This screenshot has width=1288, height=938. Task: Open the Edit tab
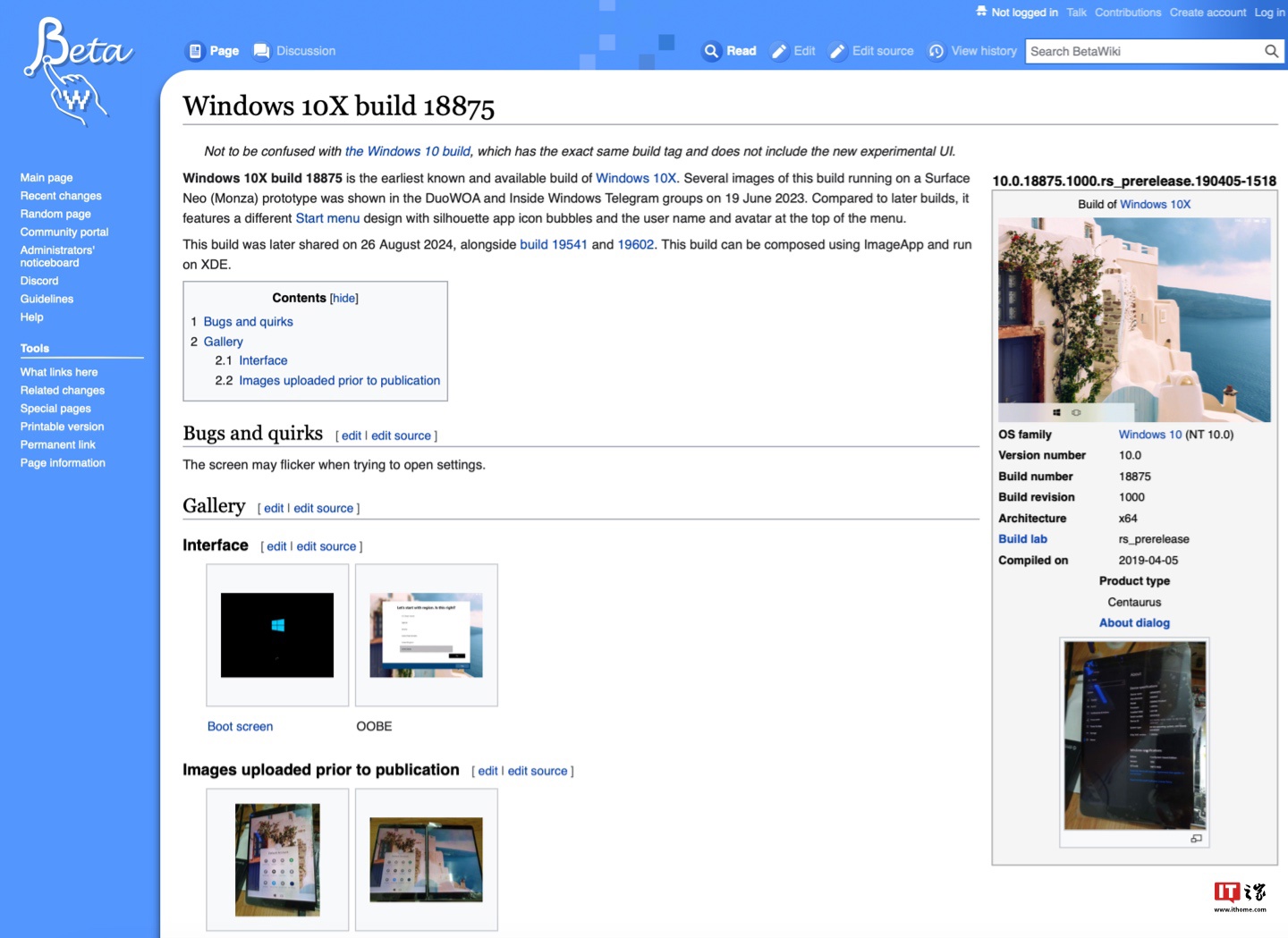[x=804, y=51]
